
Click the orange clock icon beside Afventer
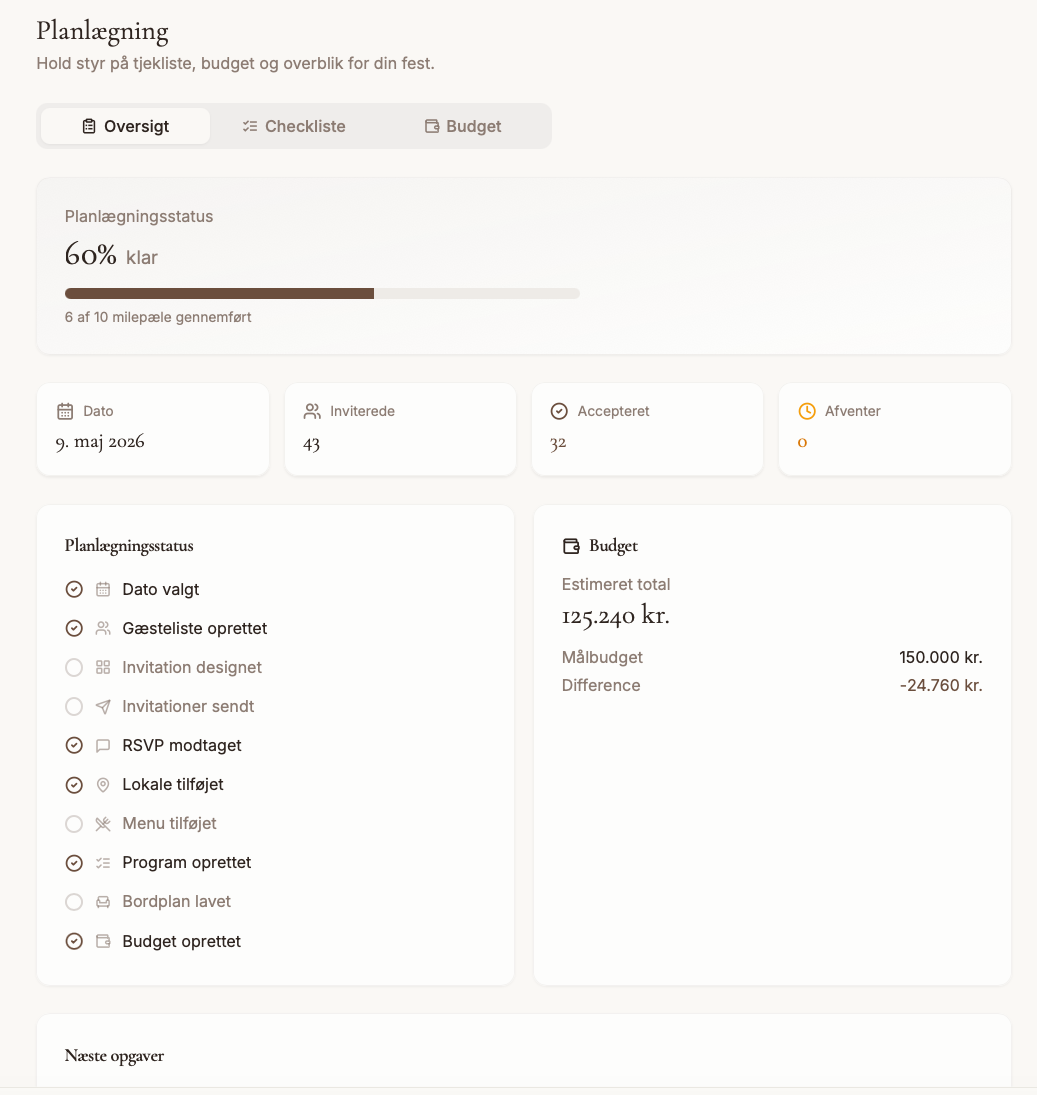pyautogui.click(x=807, y=411)
